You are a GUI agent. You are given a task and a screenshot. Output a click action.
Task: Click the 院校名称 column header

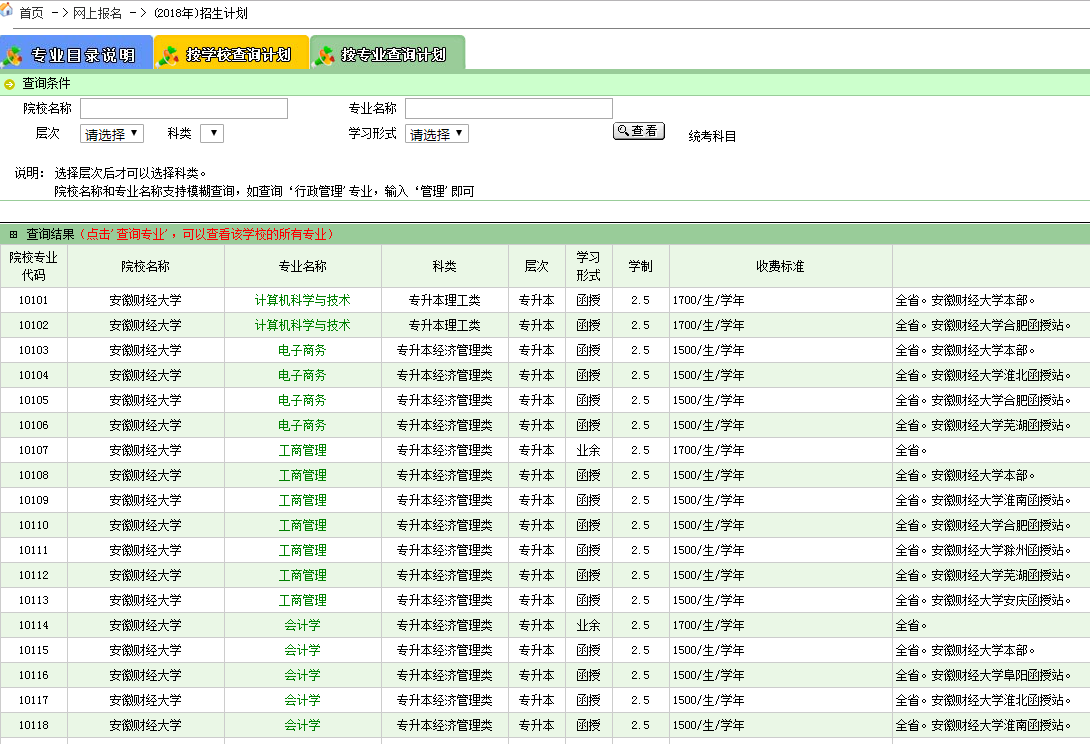(145, 266)
